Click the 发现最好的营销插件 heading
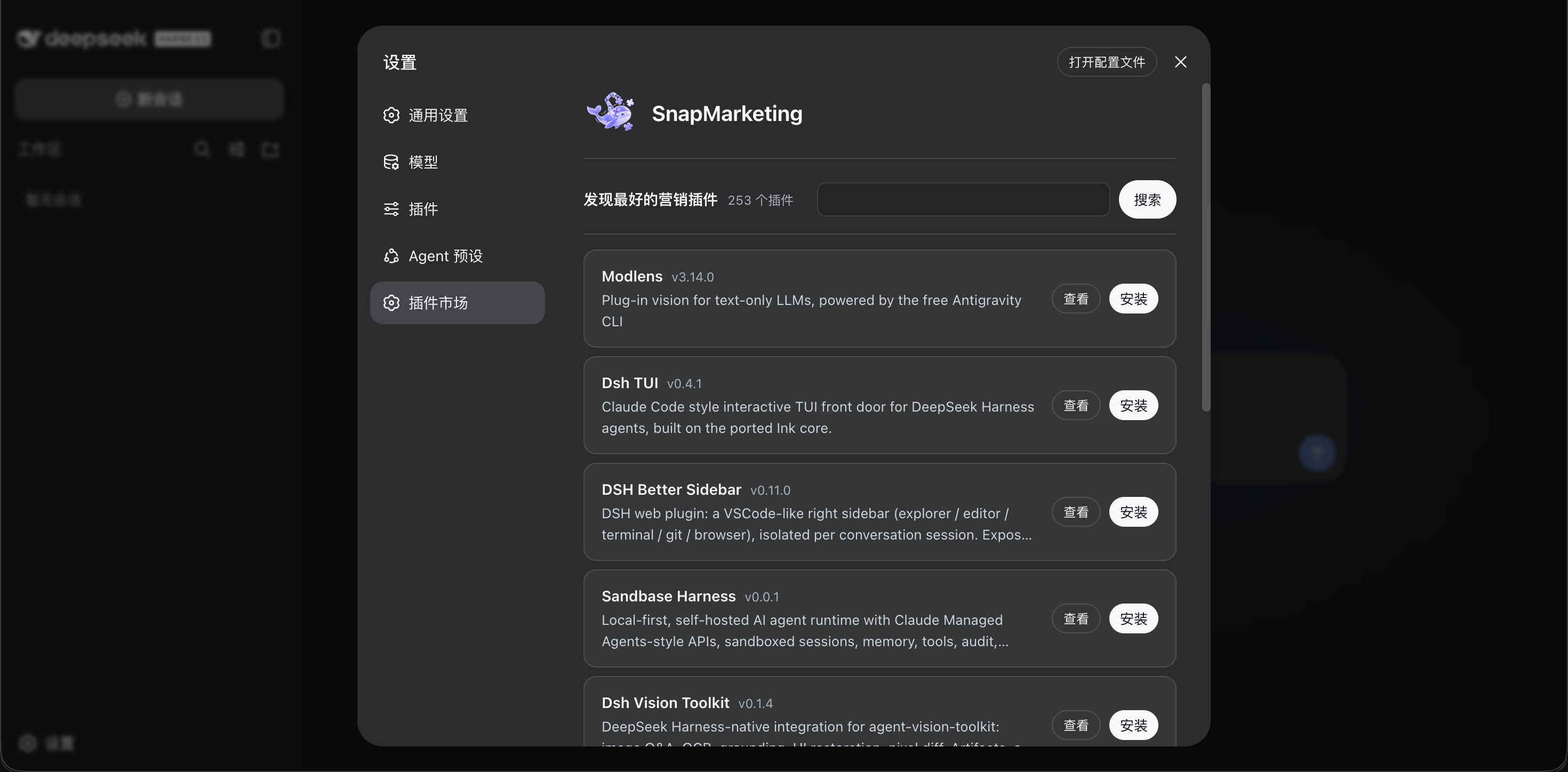Screen dimensions: 1568x772 [650, 199]
